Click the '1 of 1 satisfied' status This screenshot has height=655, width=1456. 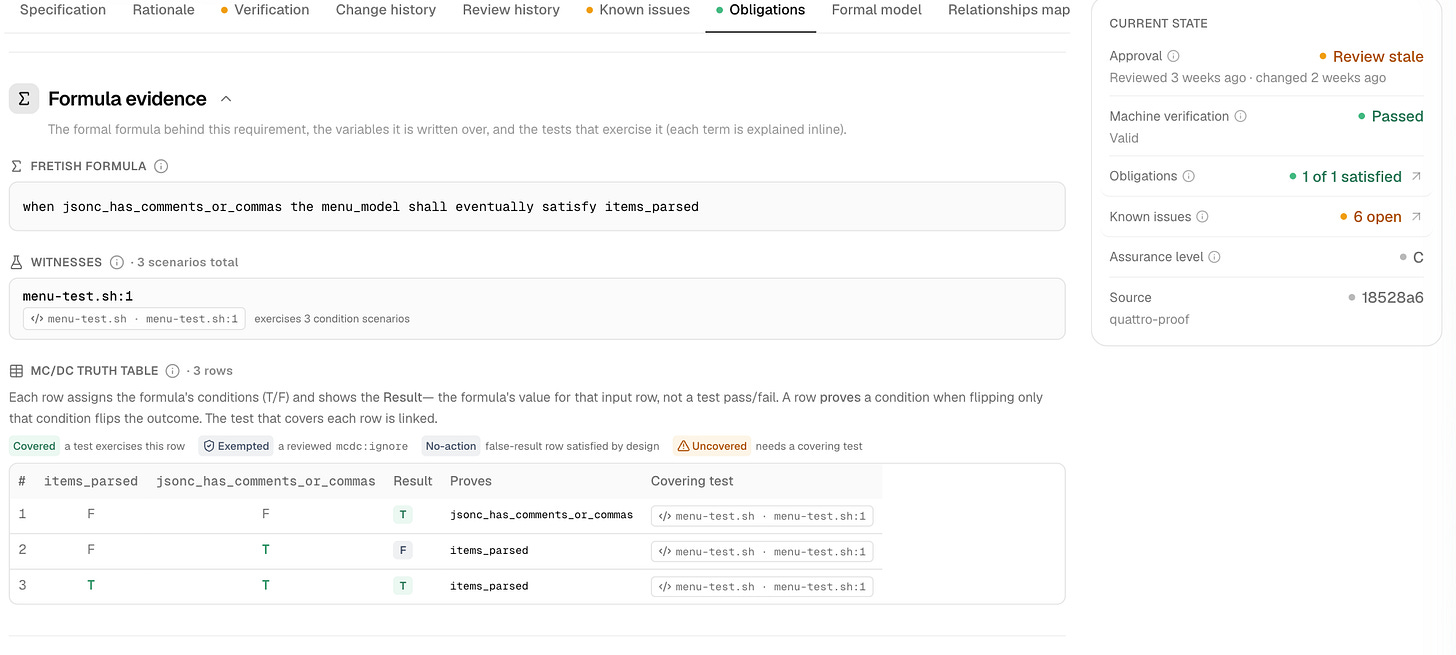pos(1351,177)
